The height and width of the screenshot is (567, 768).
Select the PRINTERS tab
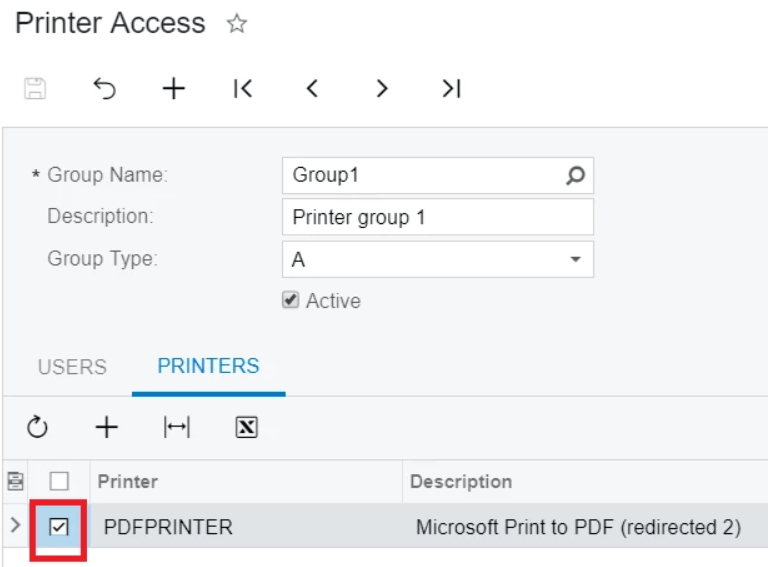tap(208, 366)
